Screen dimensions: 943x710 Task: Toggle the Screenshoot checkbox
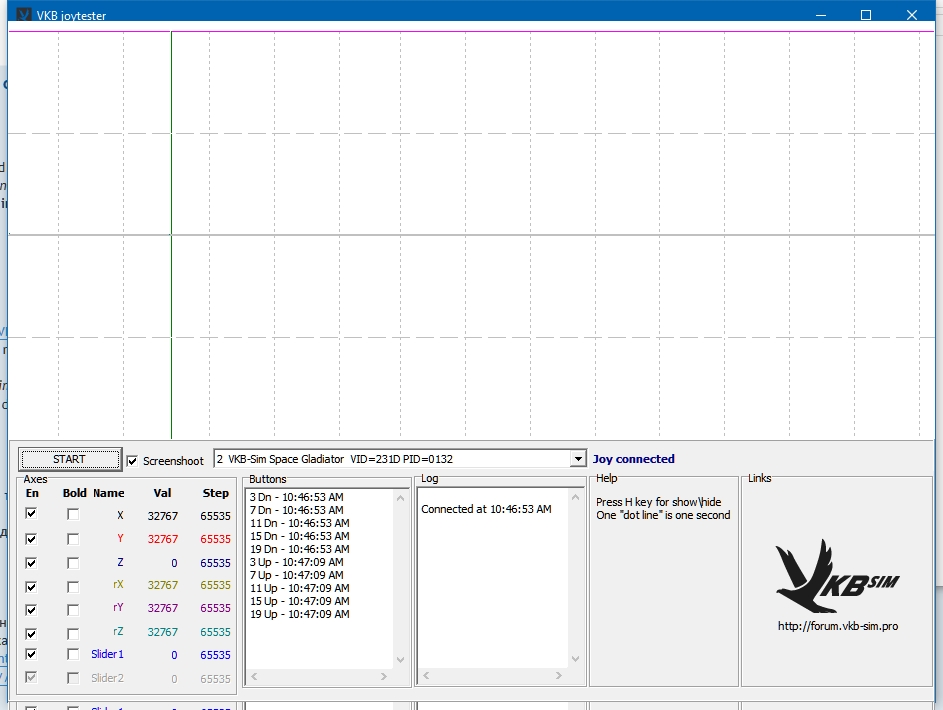[132, 461]
